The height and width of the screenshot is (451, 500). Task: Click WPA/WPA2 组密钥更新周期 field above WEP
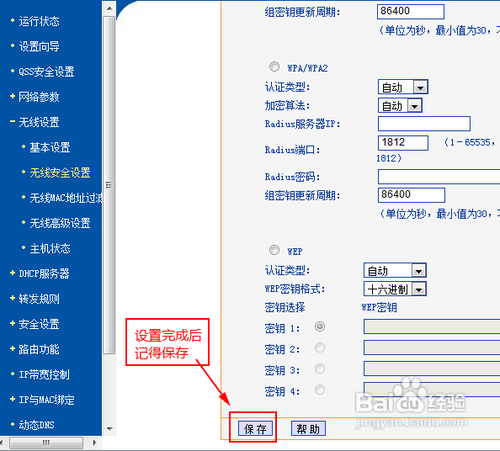411,195
